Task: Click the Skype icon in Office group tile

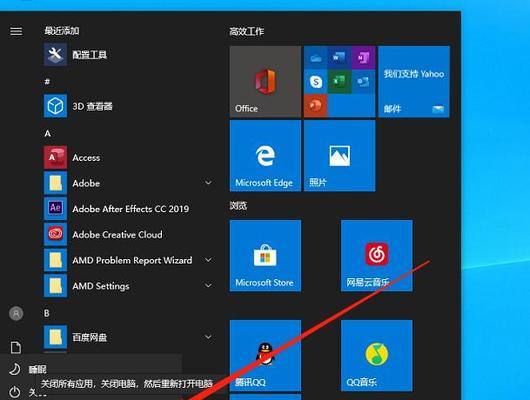Action: (316, 81)
